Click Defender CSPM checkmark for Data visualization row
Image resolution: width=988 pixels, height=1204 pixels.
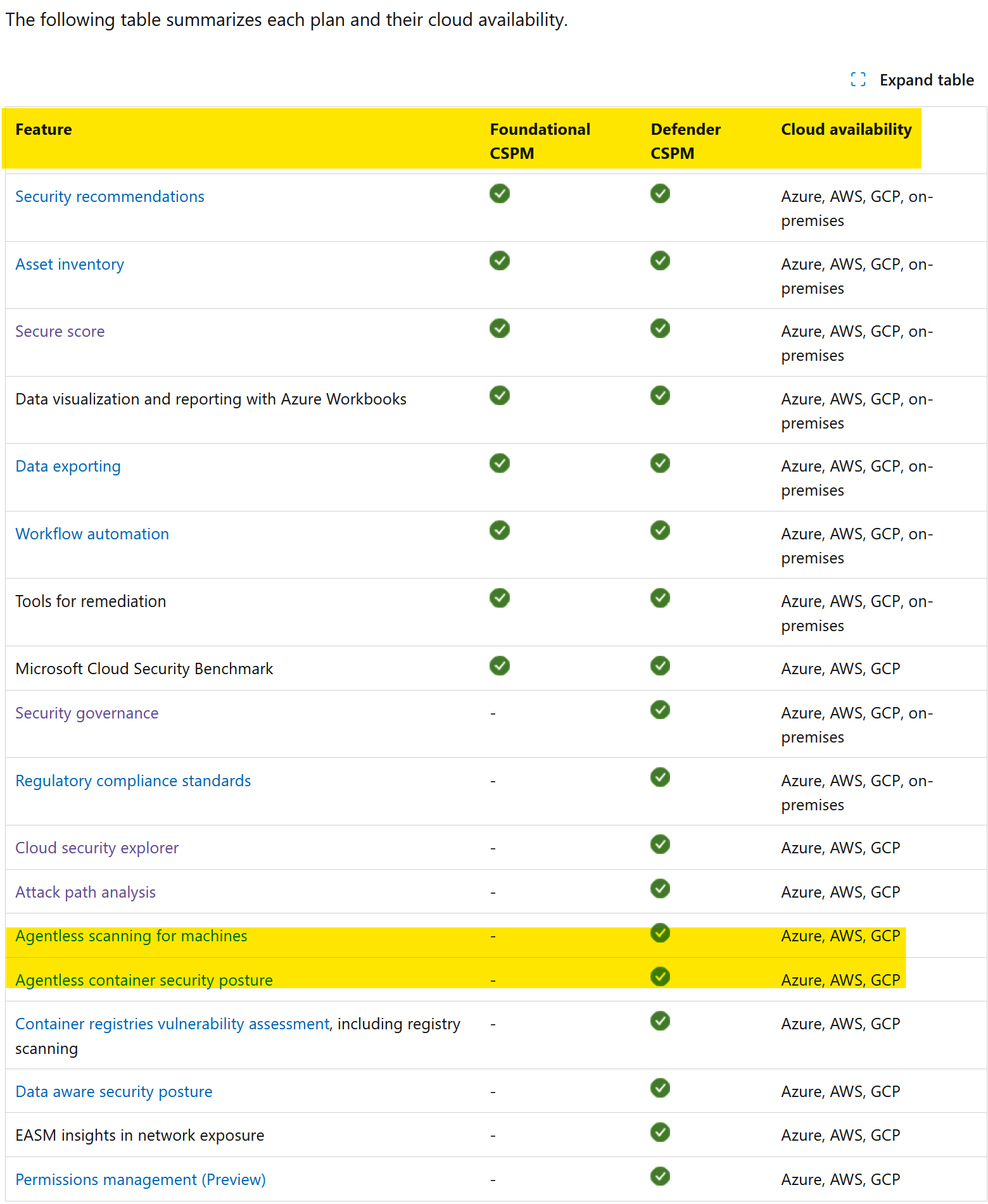point(660,396)
